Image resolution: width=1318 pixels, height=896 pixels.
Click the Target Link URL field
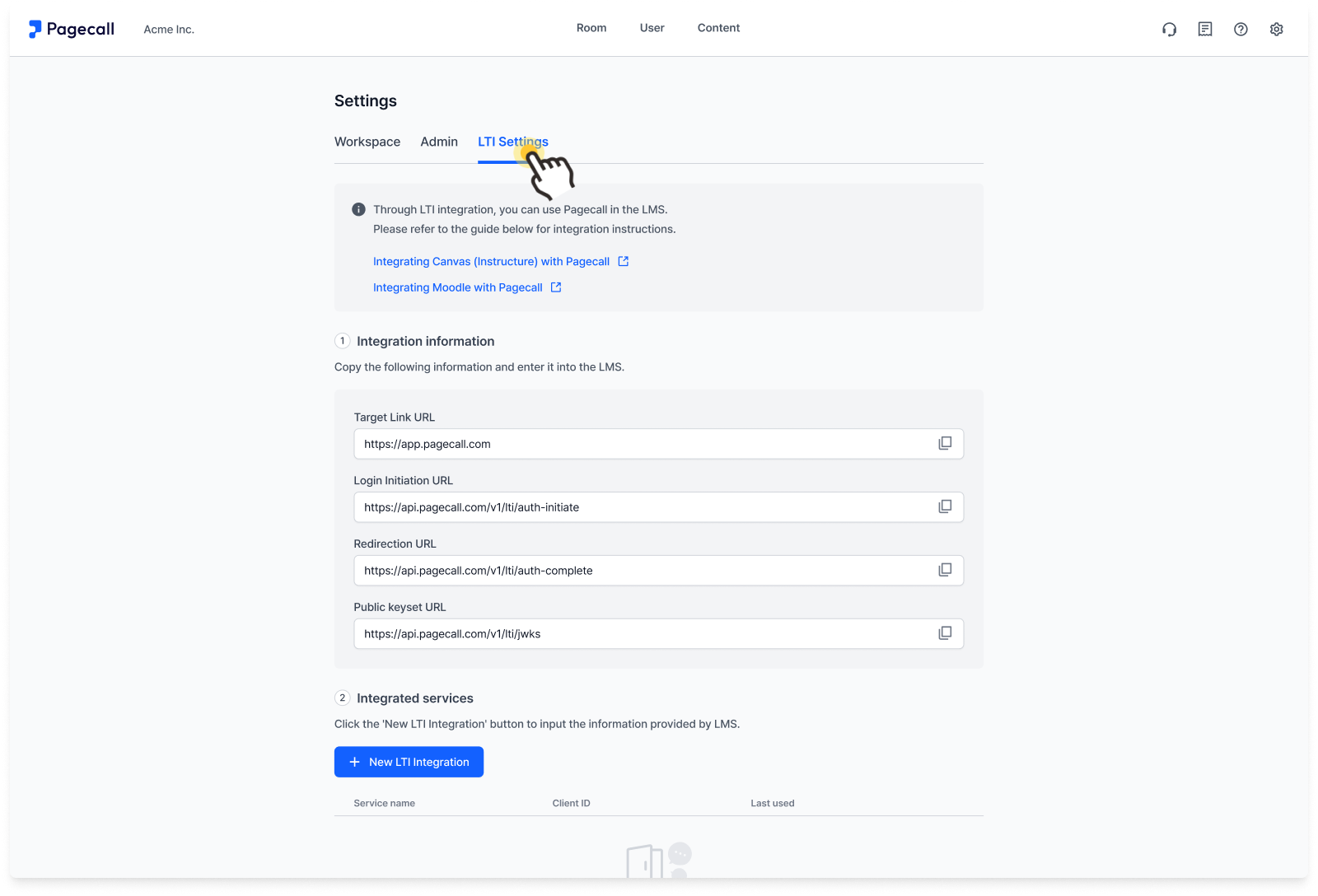point(659,444)
